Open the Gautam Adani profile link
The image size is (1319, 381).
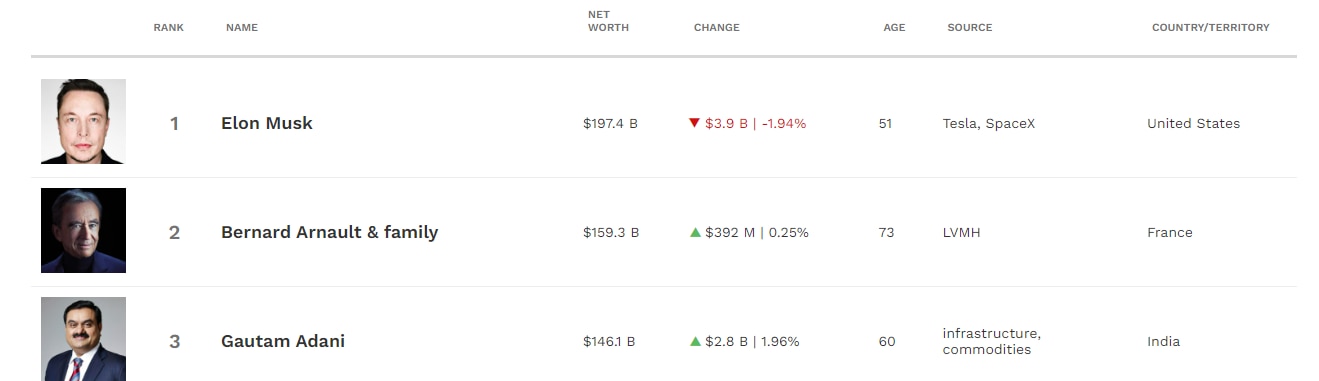[283, 341]
